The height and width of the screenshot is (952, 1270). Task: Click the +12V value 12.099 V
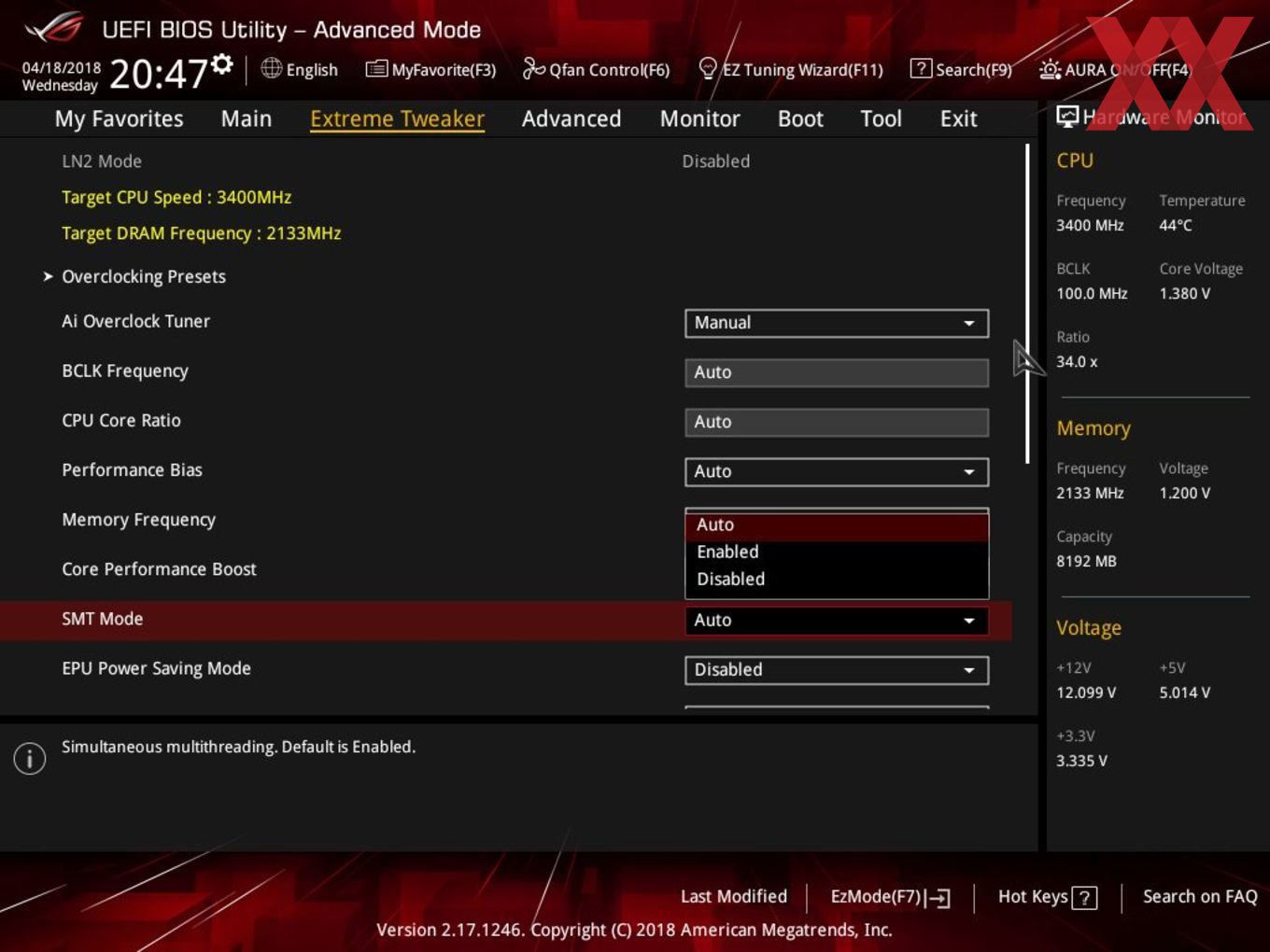[x=1086, y=693]
